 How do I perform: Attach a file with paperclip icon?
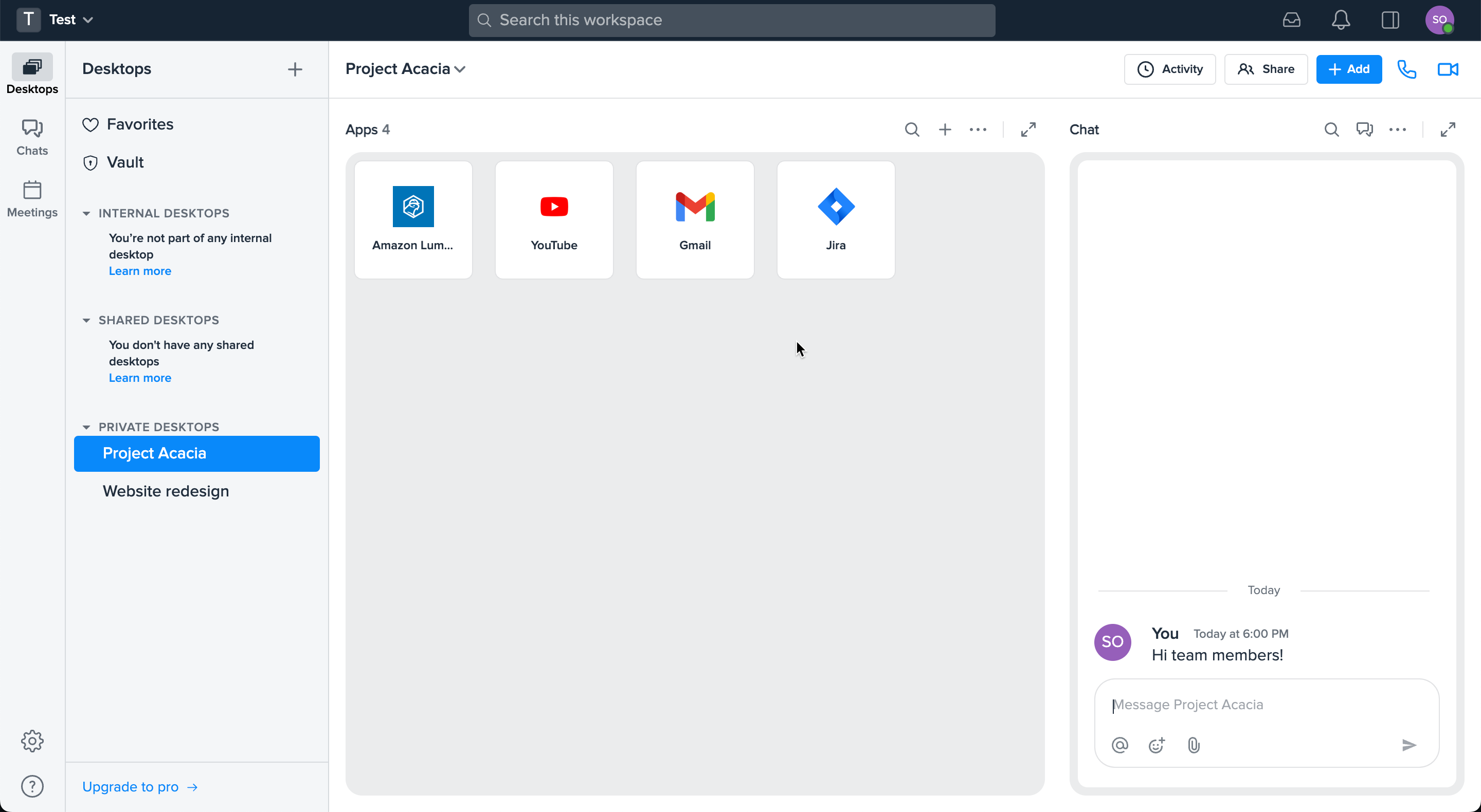(1194, 745)
